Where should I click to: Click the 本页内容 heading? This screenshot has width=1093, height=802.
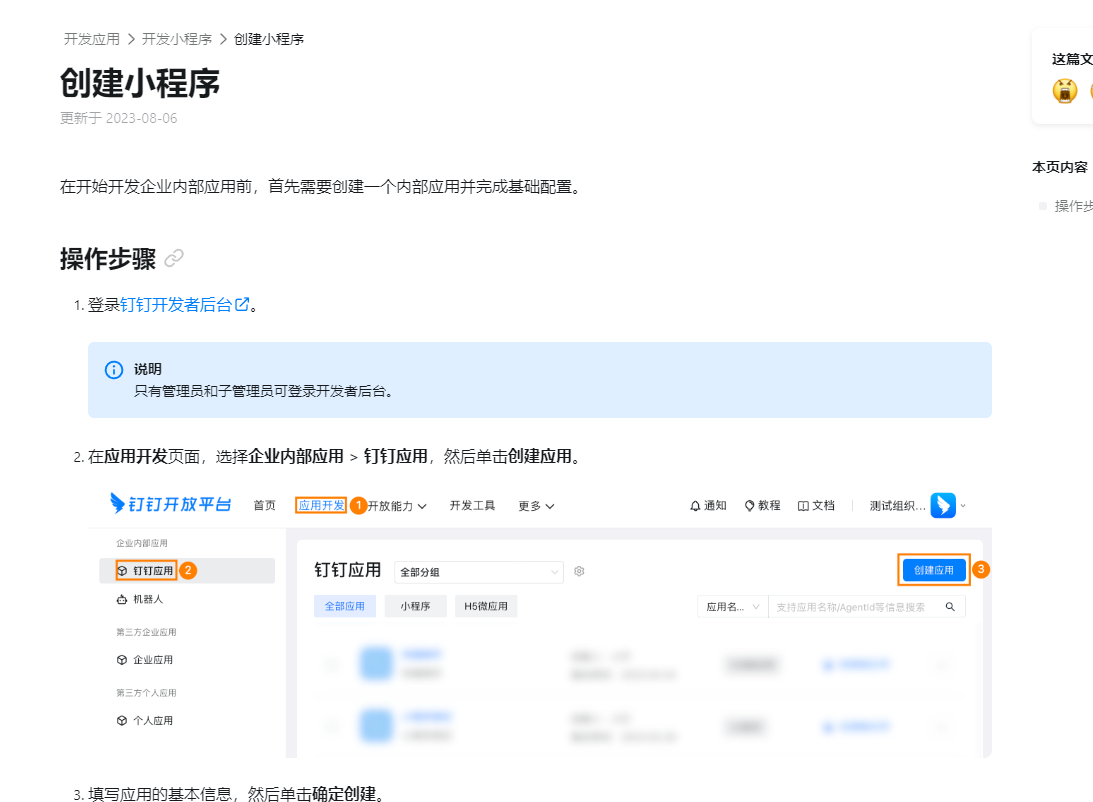pos(1060,167)
